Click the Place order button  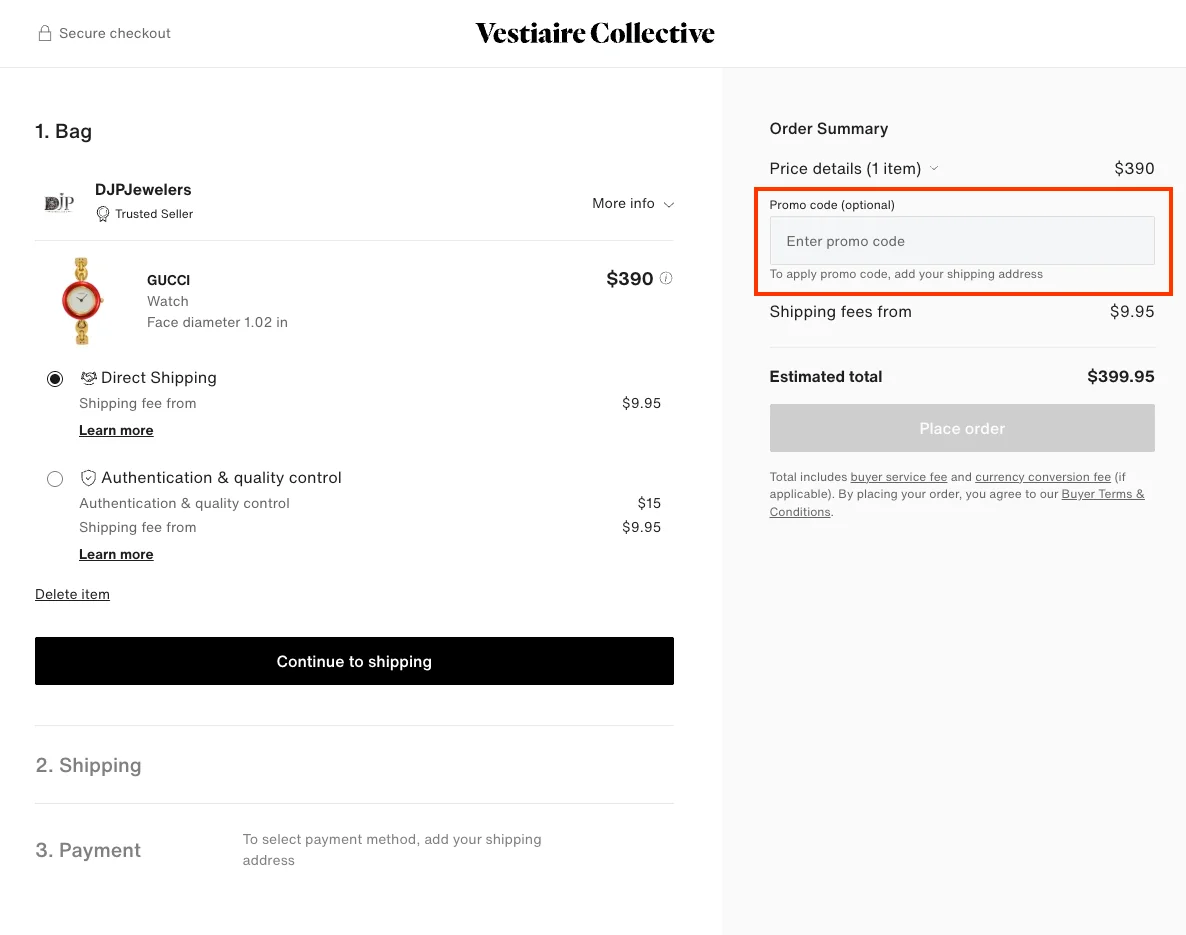point(961,428)
